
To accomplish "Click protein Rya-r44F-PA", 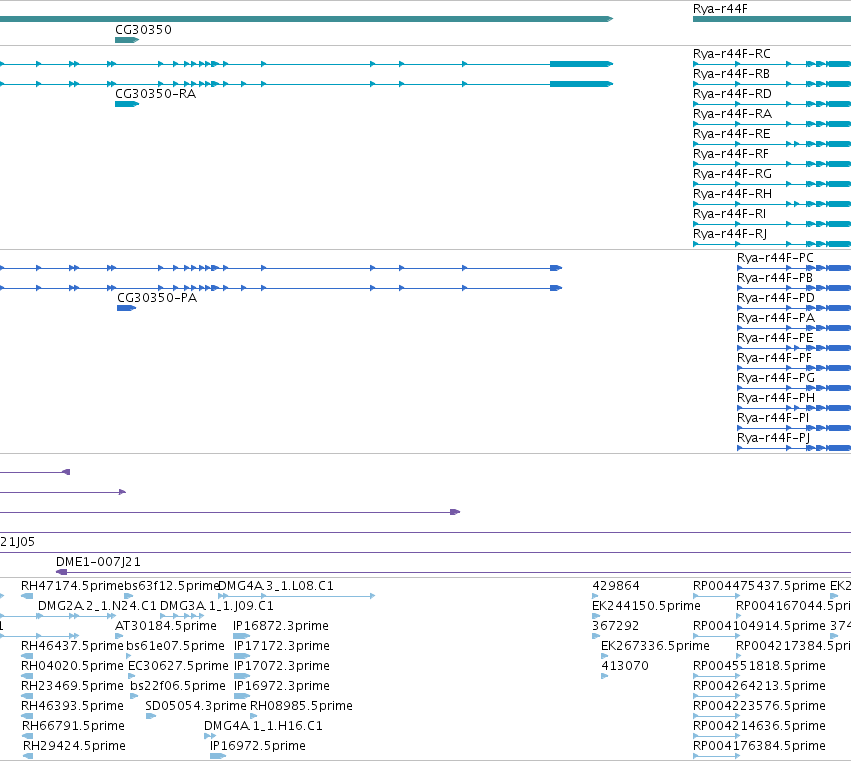I will point(776,319).
